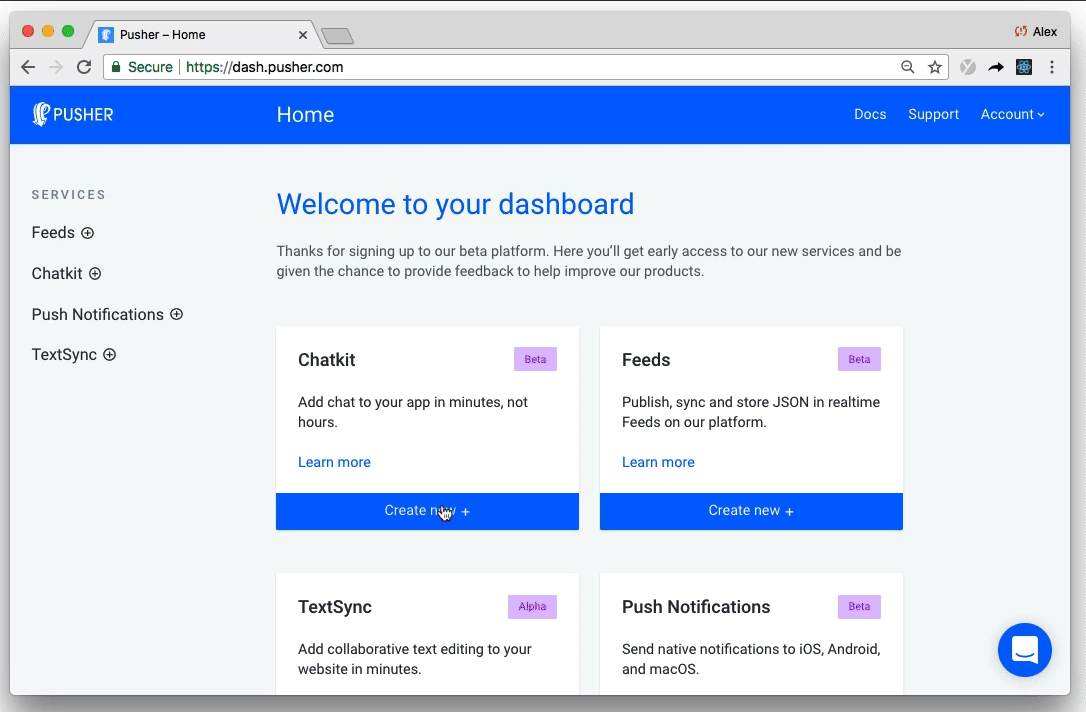
Task: Select TextSync in the sidebar
Action: [x=64, y=355]
